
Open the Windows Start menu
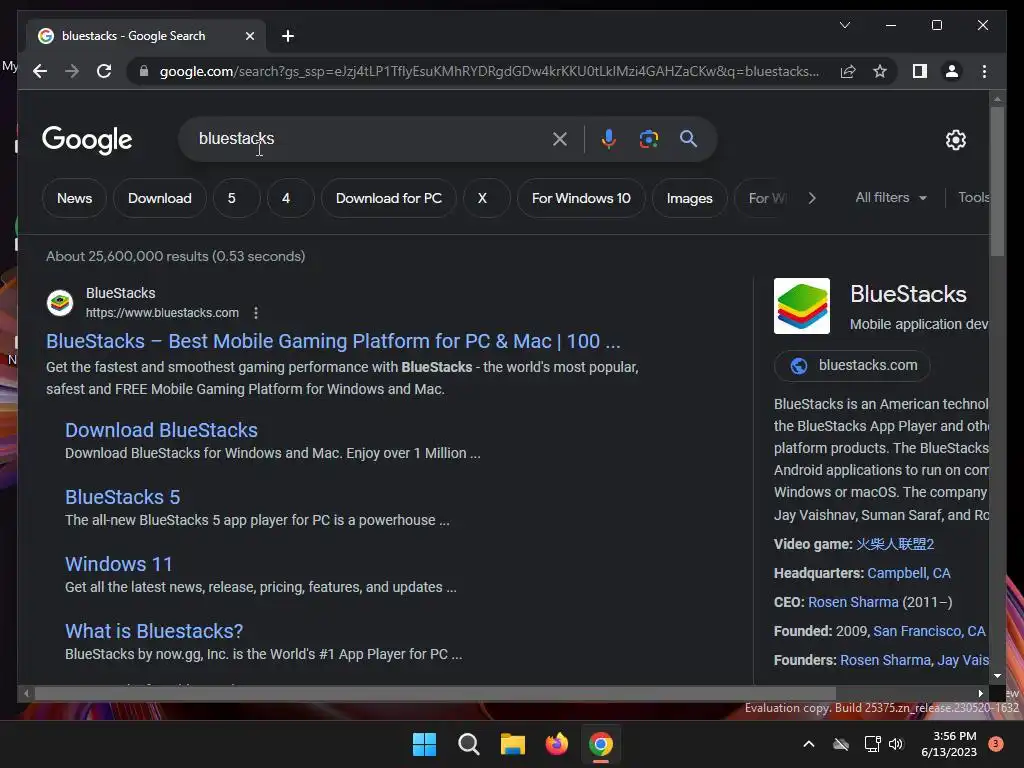point(424,744)
